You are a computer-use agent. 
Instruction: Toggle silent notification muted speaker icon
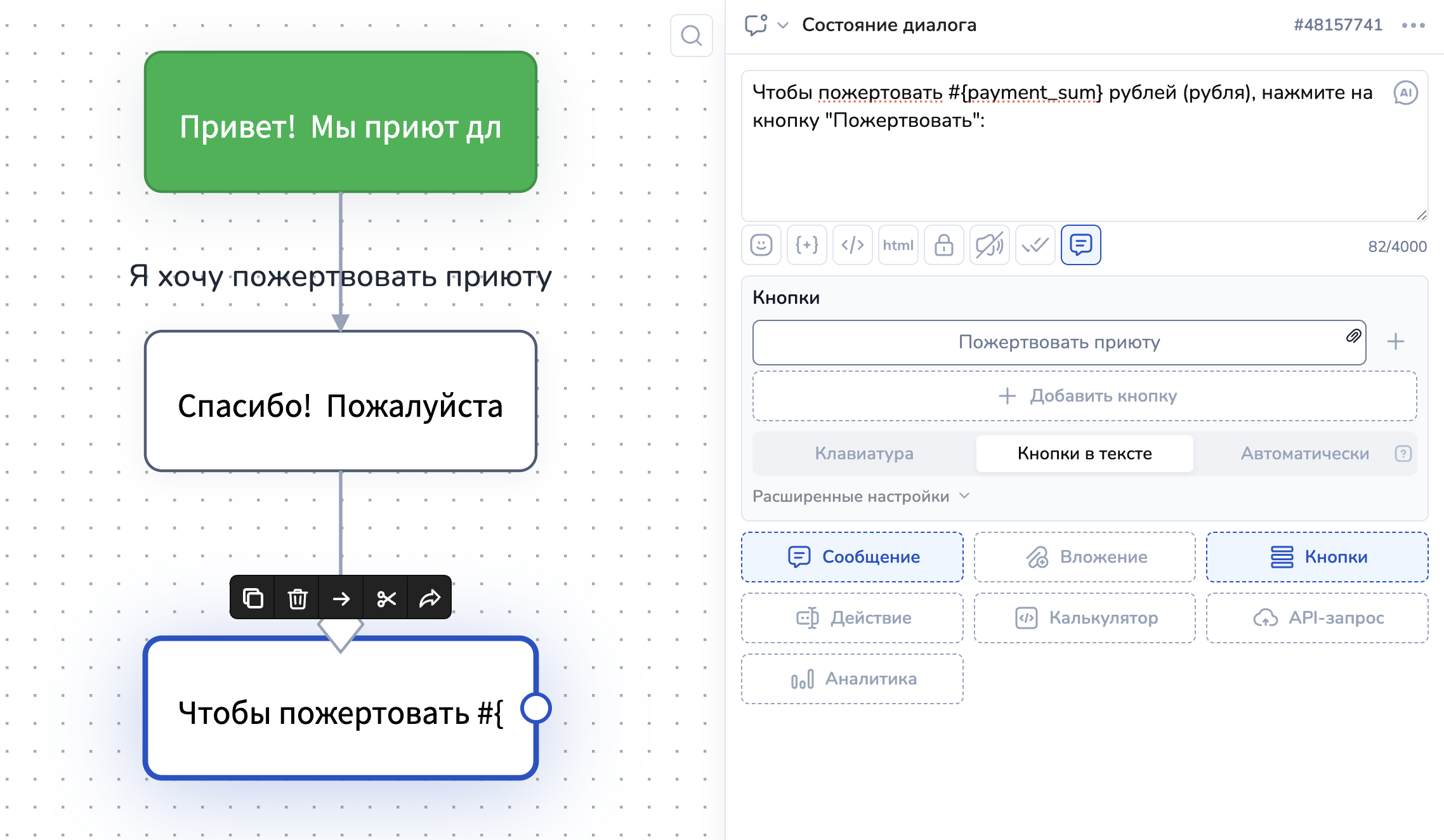[x=990, y=245]
